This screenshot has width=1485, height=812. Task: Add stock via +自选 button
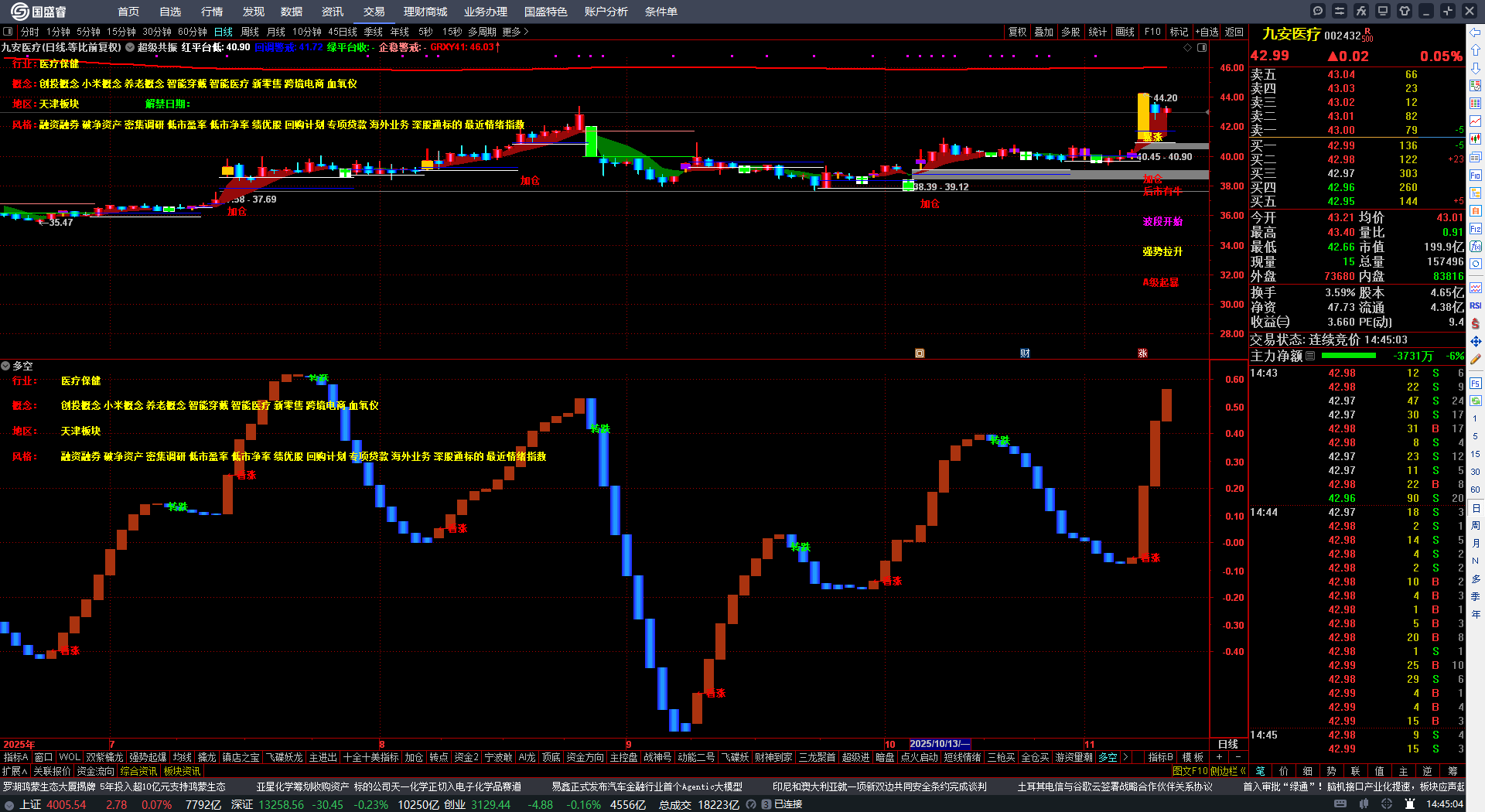point(1207,32)
